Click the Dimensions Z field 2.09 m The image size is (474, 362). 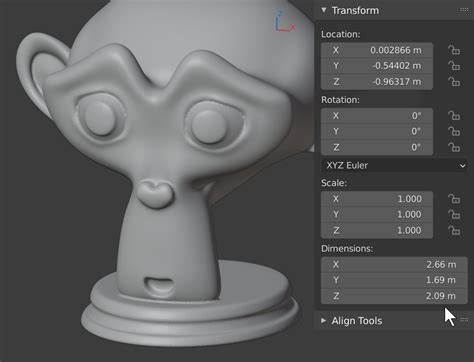(x=394, y=296)
